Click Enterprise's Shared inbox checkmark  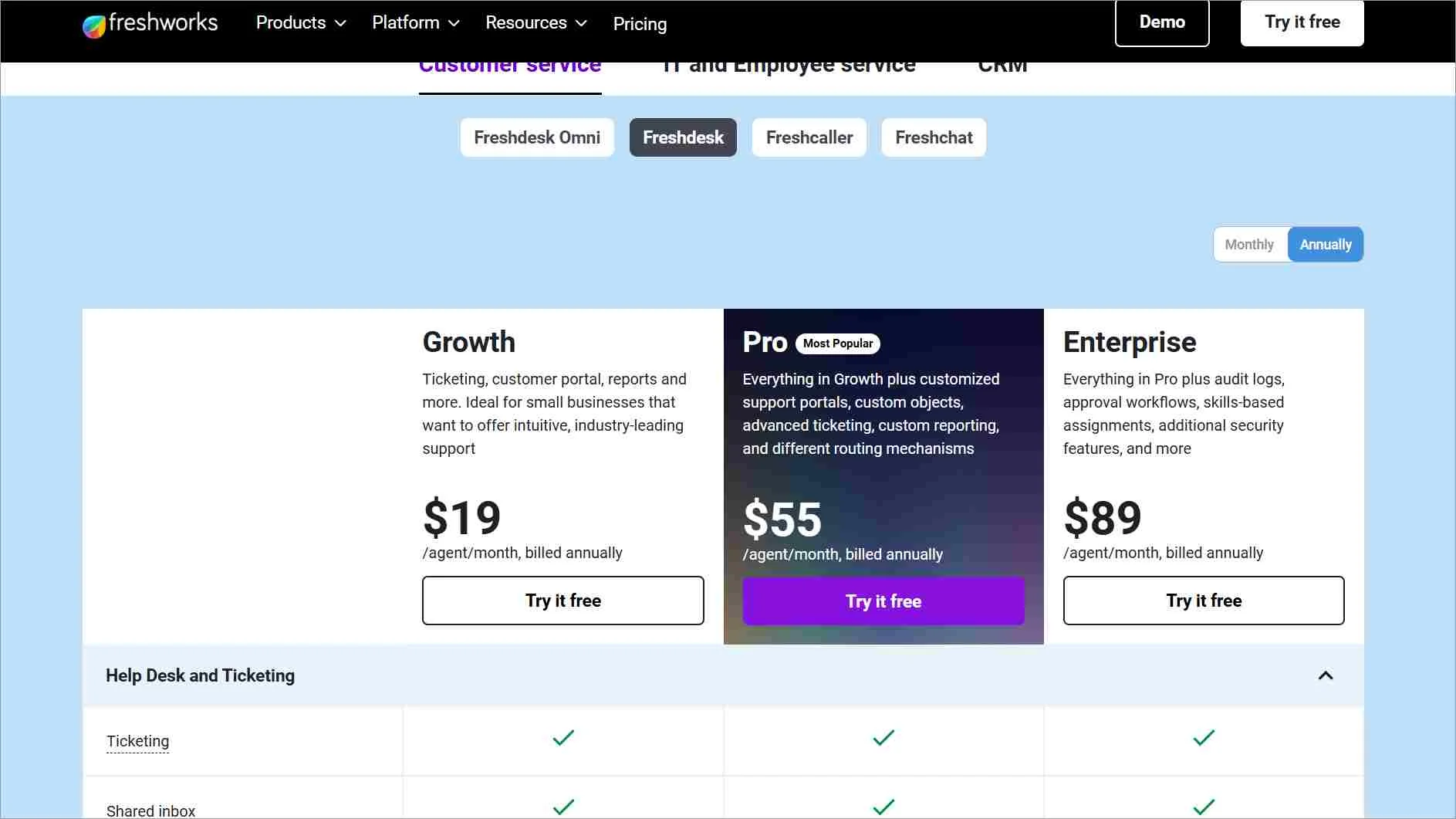pyautogui.click(x=1203, y=805)
